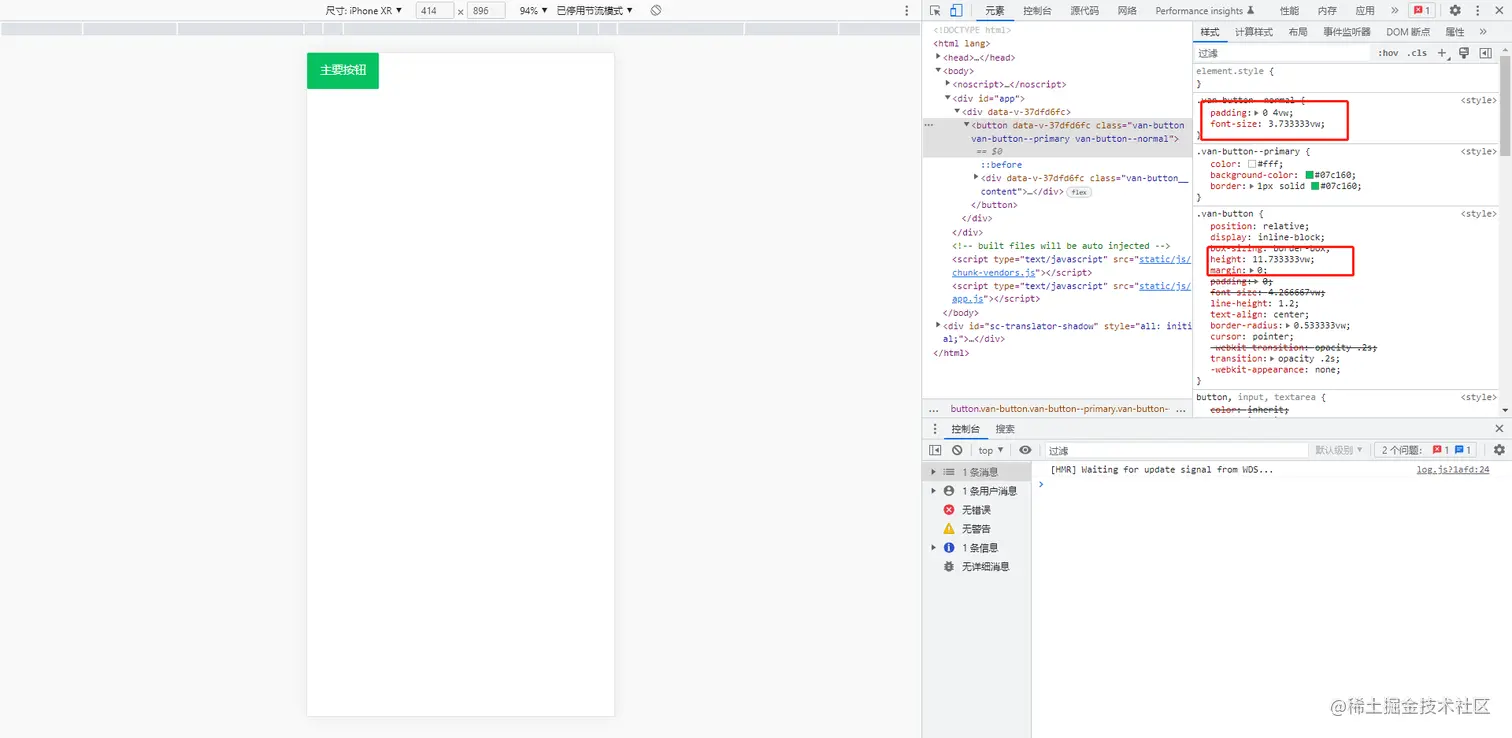This screenshot has height=738, width=1512.
Task: Create live expression via the eye icon
Action: 1025,450
